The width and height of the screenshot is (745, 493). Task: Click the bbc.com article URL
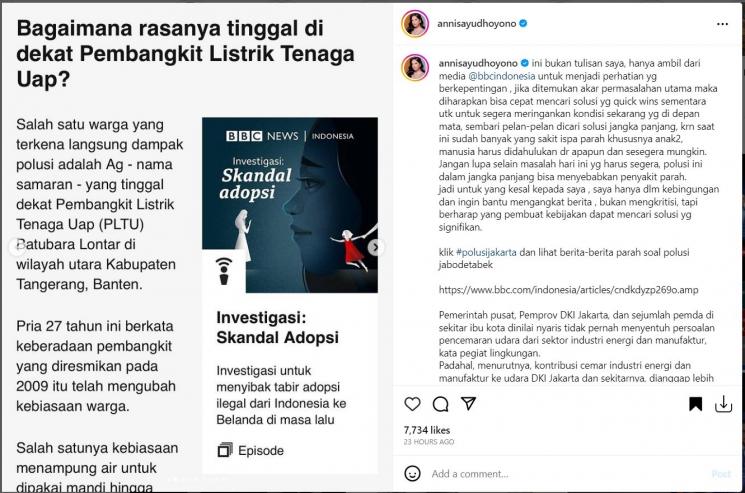coord(568,290)
